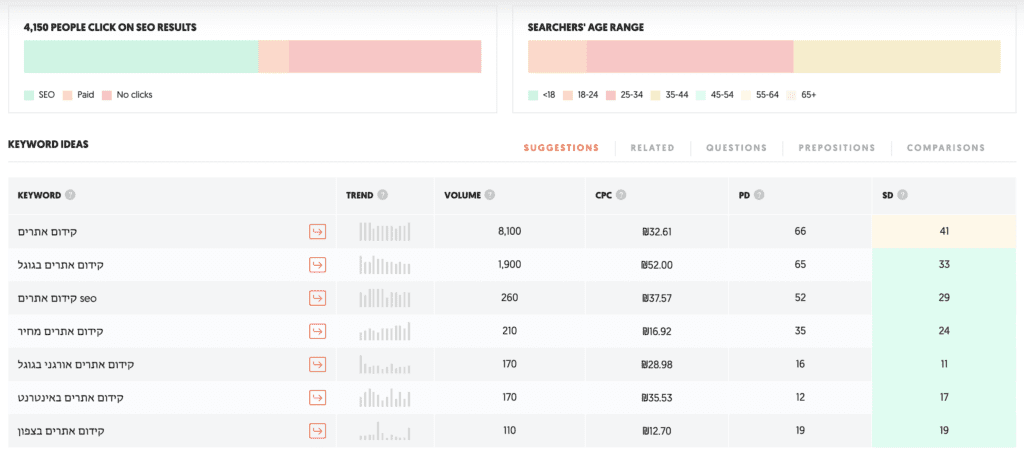Select the Prepositions tab
Screen dimensions: 1024x455
pos(836,148)
